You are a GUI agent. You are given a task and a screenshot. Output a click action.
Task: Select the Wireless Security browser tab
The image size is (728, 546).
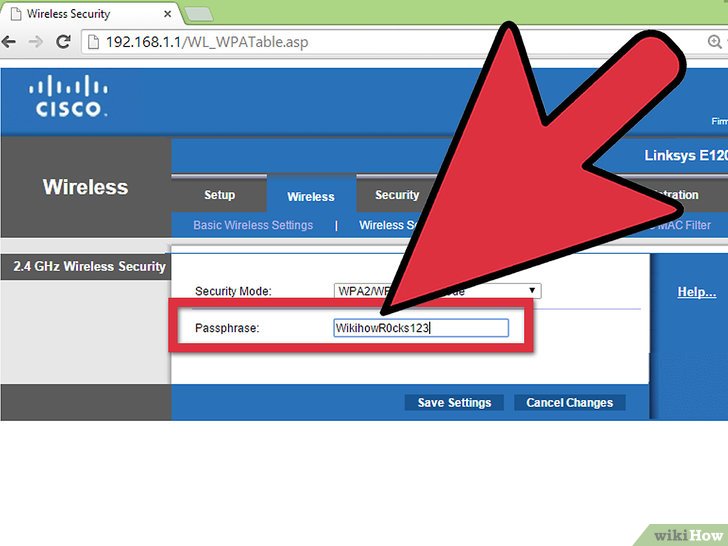(91, 14)
